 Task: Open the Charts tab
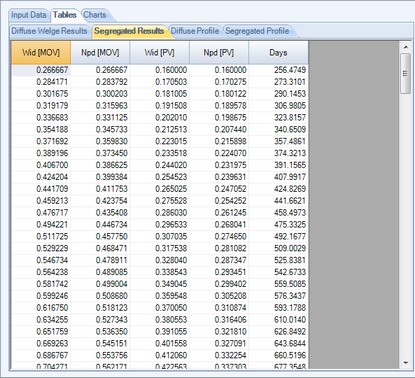point(95,15)
